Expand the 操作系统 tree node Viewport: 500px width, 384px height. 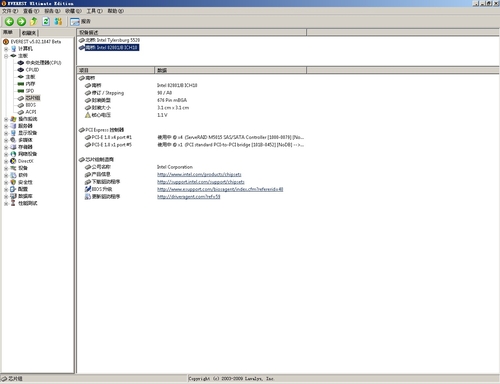tap(6, 119)
